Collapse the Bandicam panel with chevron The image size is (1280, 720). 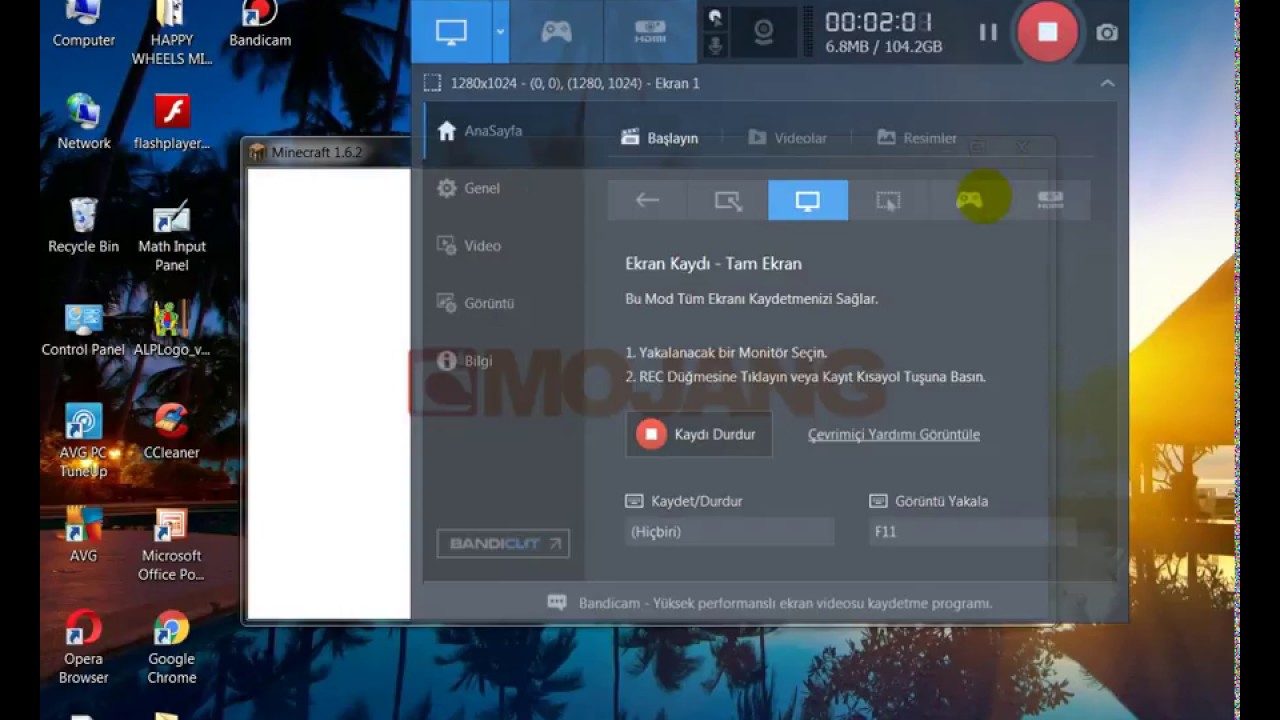pyautogui.click(x=1107, y=83)
